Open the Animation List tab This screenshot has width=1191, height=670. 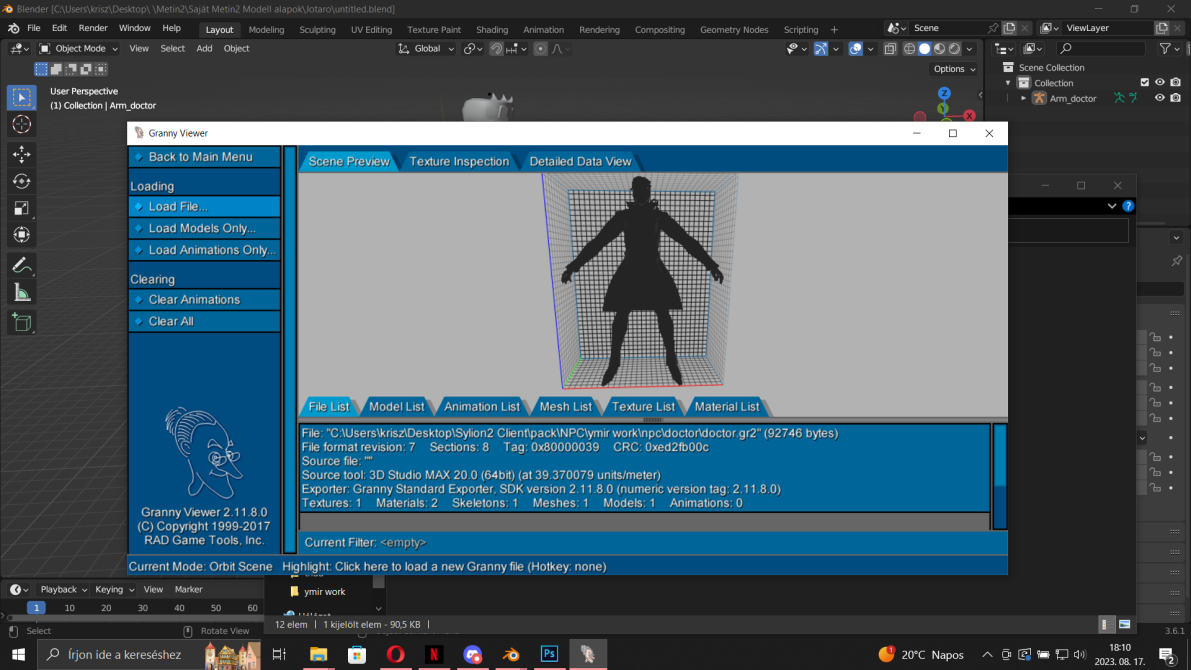(482, 406)
